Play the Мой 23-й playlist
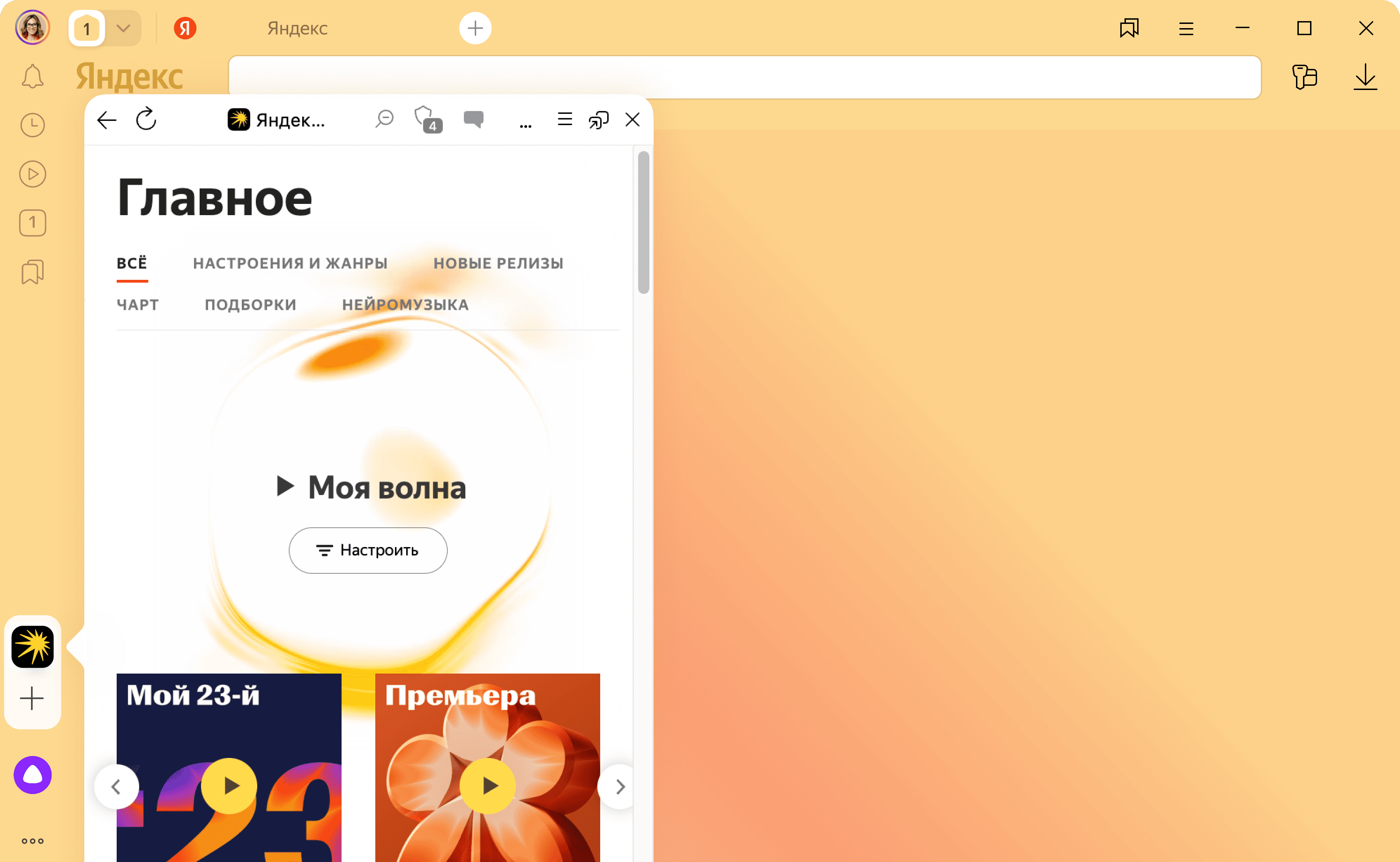This screenshot has height=862, width=1400. coord(229,786)
